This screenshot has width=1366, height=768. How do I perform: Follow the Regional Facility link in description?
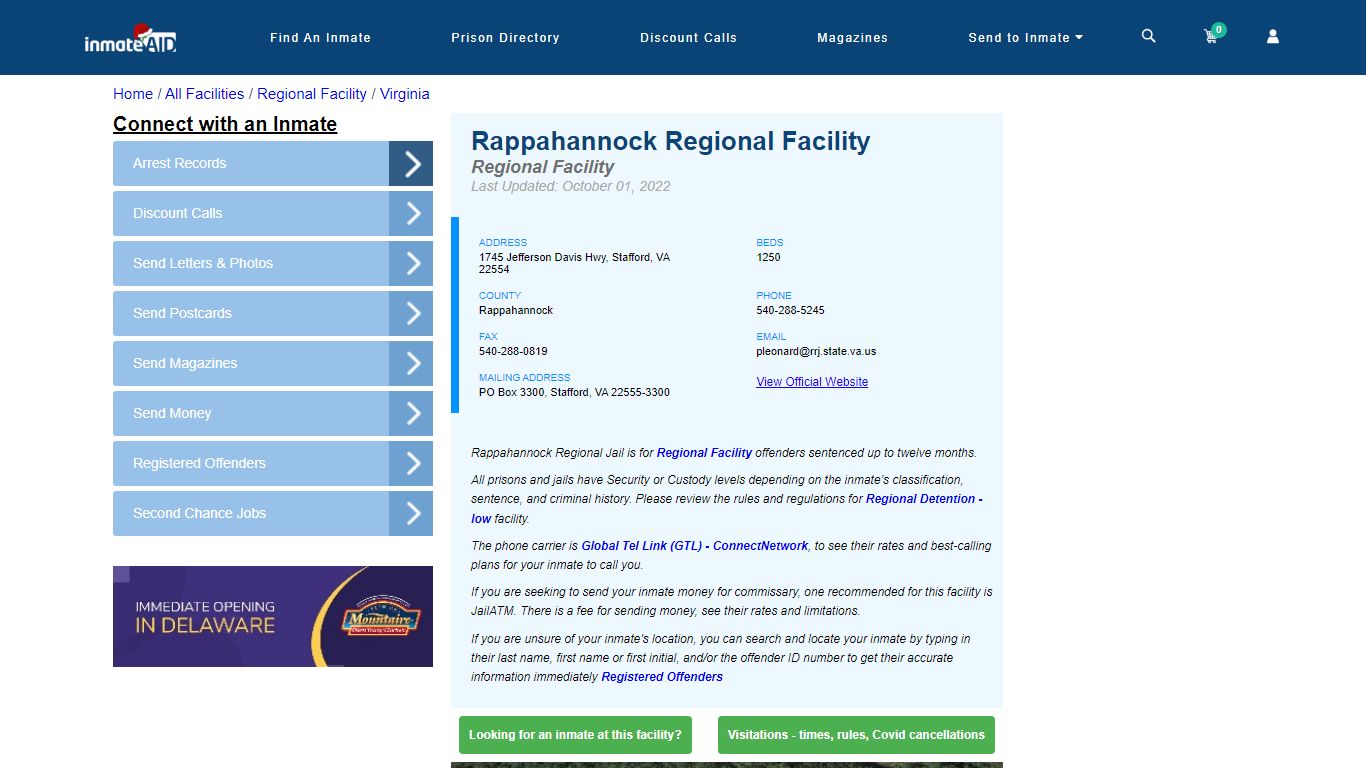point(704,453)
